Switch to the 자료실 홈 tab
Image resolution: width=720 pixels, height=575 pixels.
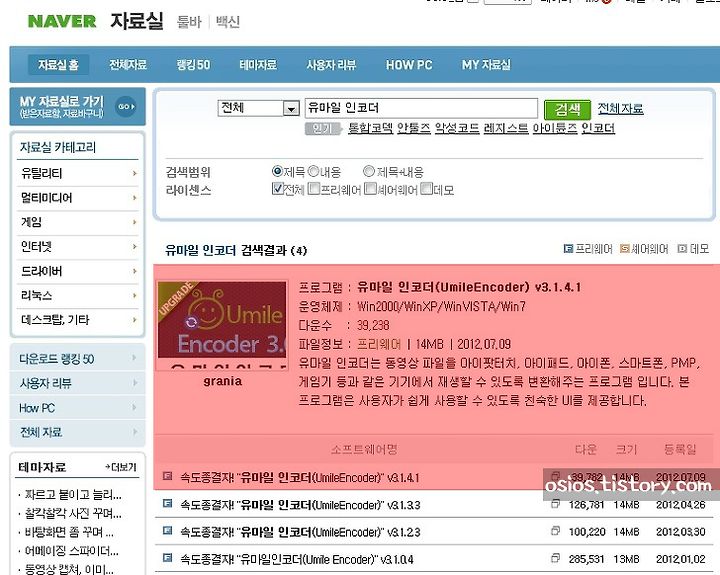58,65
